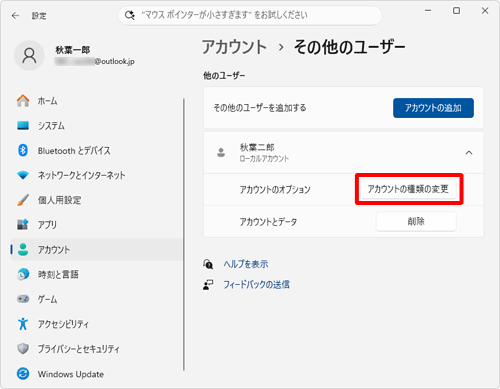Open ホーム via house icon
This screenshot has height=389, width=500.
tap(23, 101)
